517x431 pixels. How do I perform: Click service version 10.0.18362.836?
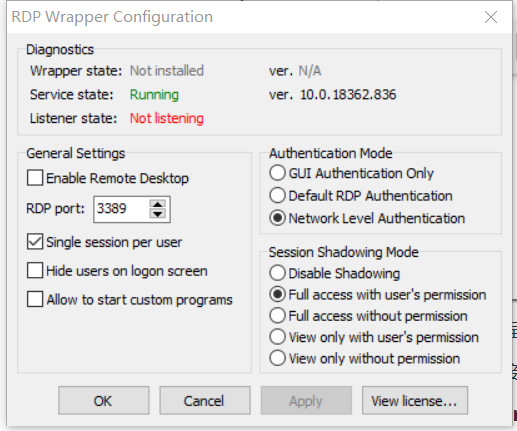pos(348,95)
